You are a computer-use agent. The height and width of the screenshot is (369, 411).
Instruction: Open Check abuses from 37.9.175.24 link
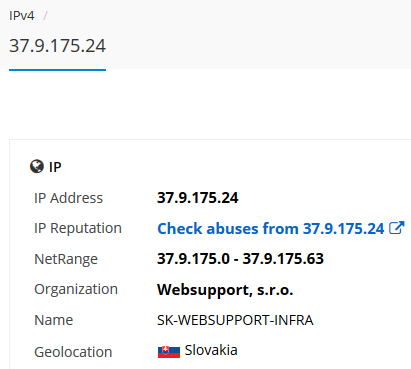click(x=281, y=229)
